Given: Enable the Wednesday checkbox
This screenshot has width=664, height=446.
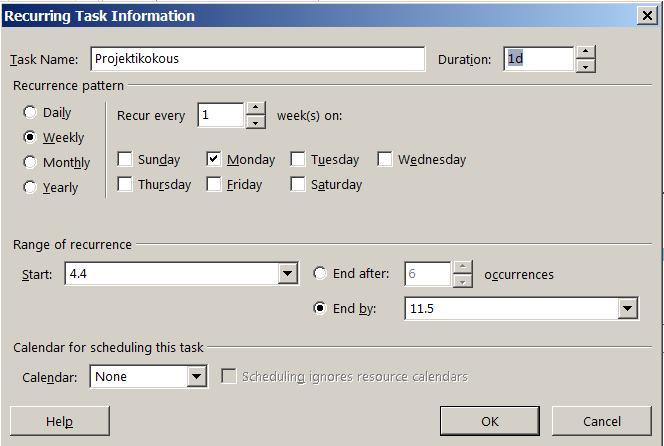Looking at the screenshot, I should pyautogui.click(x=385, y=159).
